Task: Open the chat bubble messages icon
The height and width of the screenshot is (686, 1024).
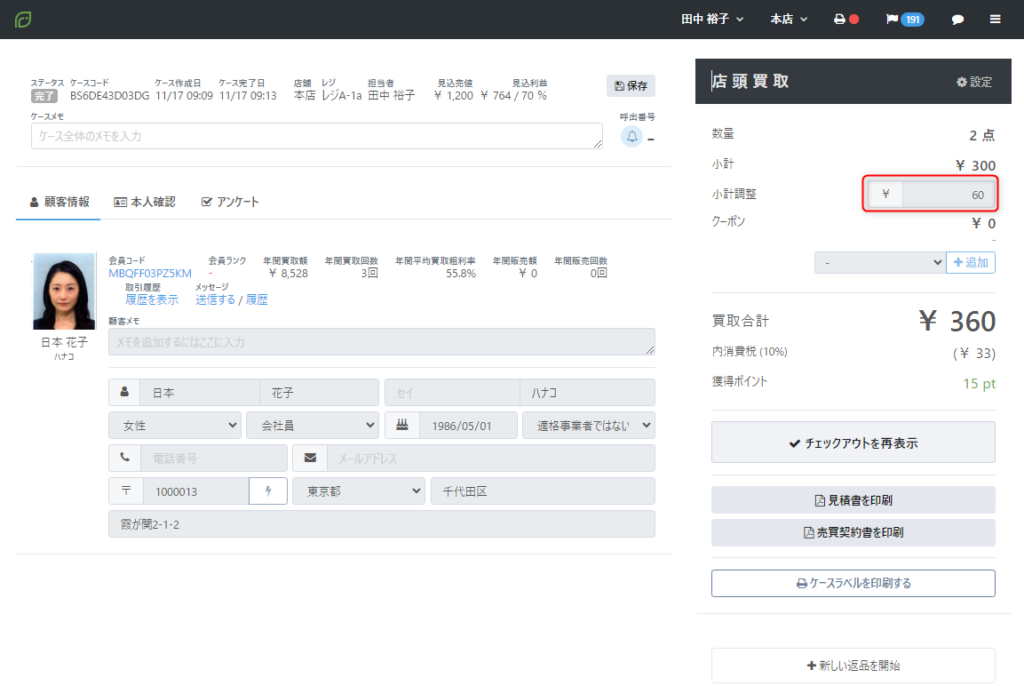Action: 957,20
